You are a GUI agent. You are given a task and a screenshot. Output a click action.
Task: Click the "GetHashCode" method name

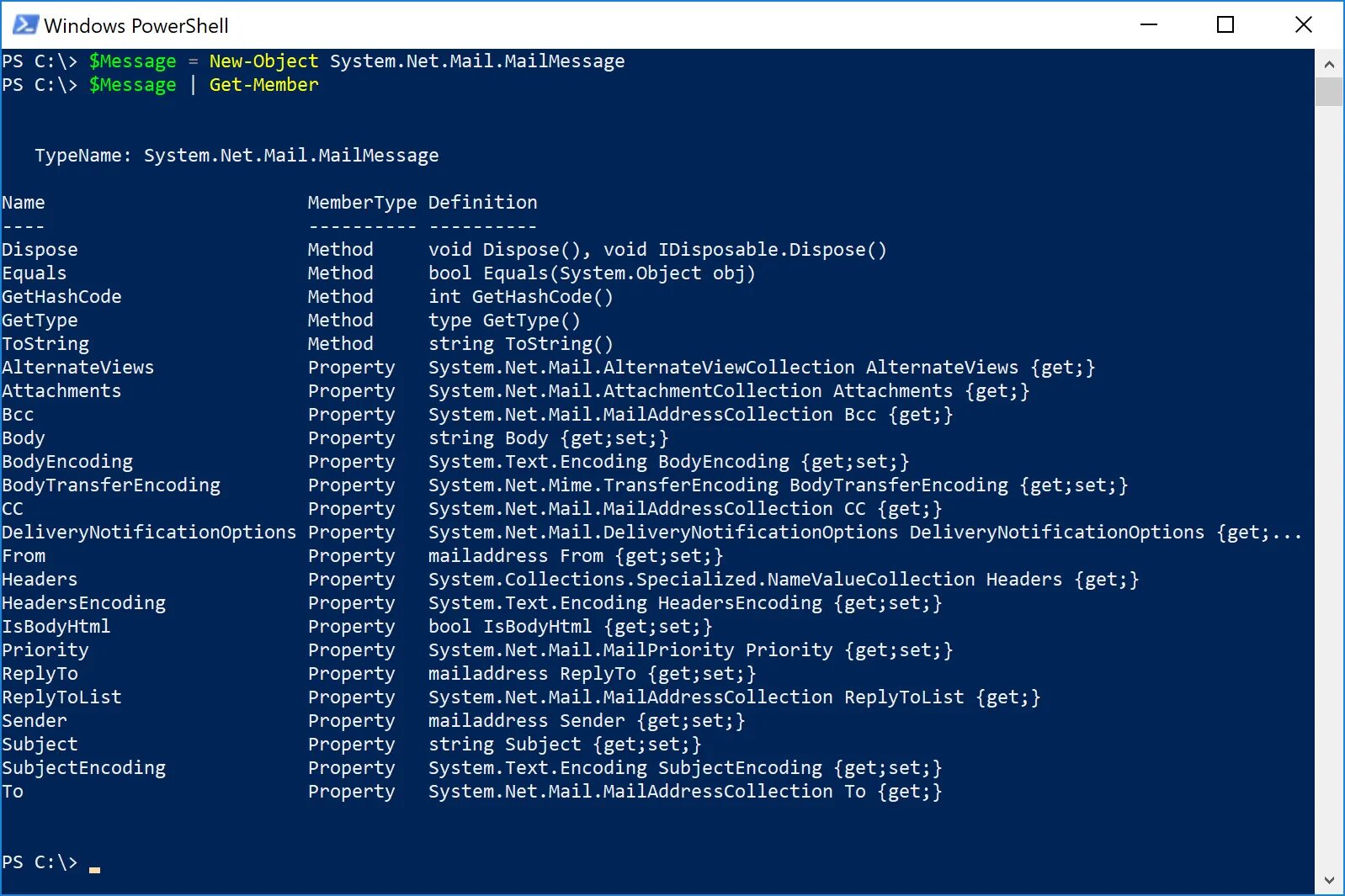[x=61, y=297]
